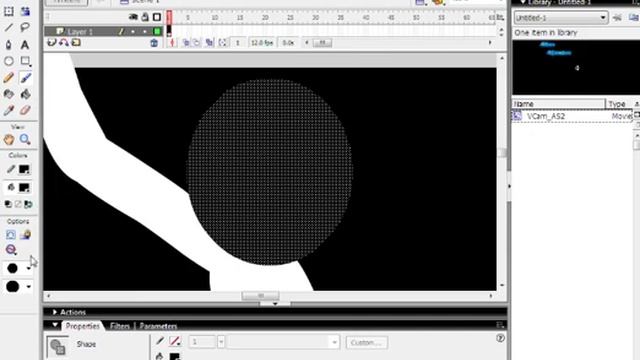Click the playhead at frame 1

pyautogui.click(x=169, y=17)
